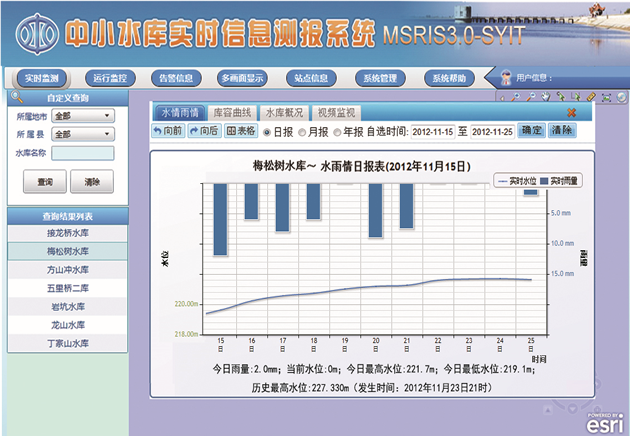Screen dimensions: 630x436
Task: Select the rectangle selection arrow tool
Action: 576,97
